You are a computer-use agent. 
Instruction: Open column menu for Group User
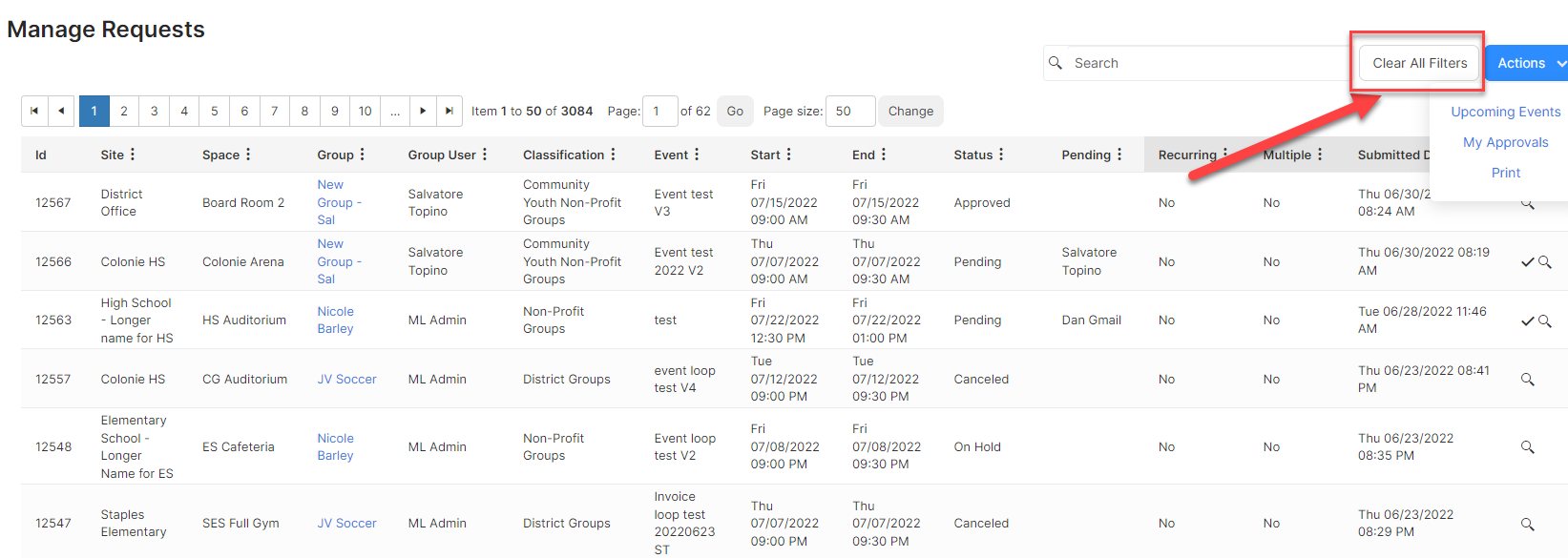pos(485,155)
